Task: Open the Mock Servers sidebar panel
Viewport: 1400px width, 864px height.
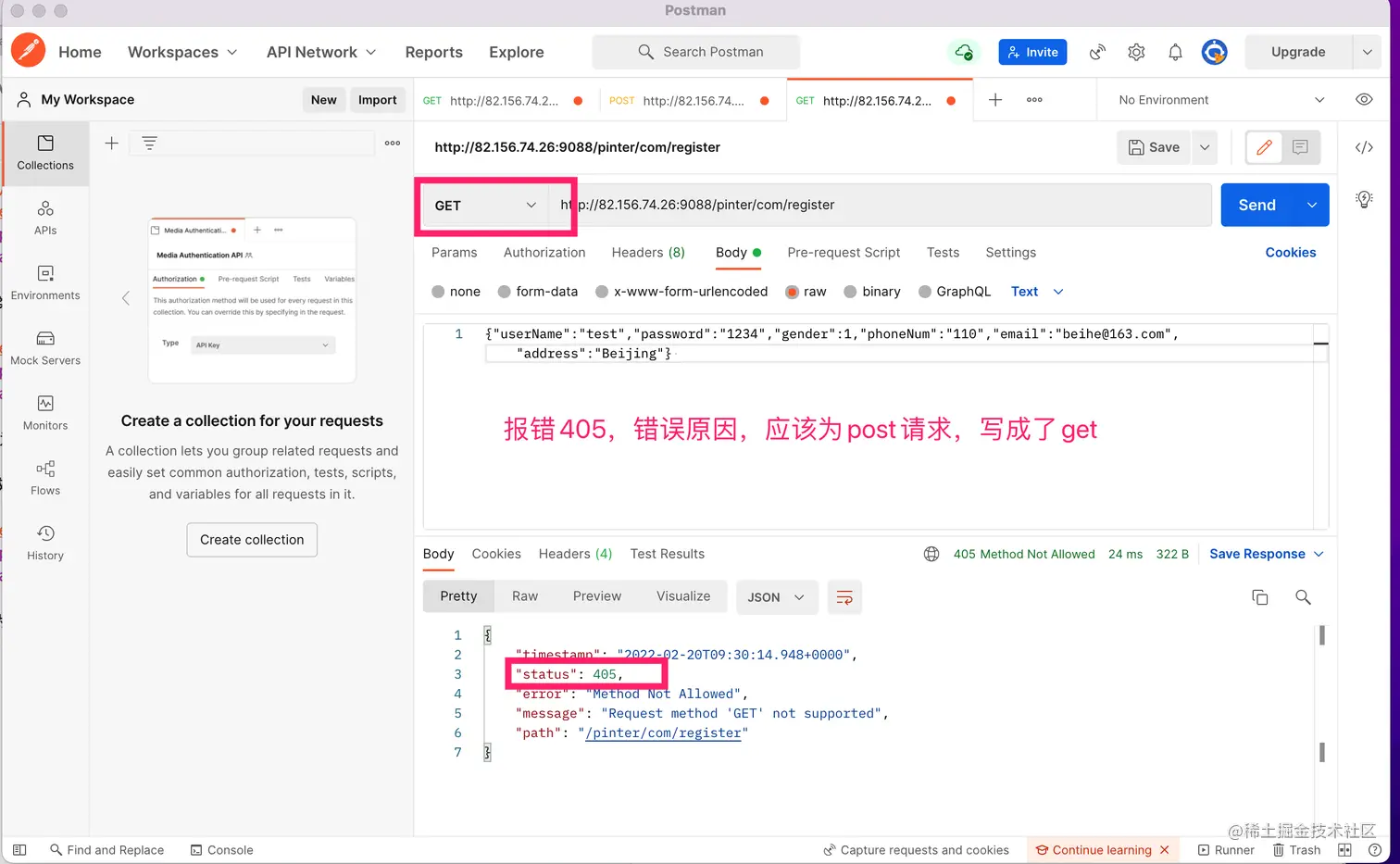Action: (x=45, y=348)
